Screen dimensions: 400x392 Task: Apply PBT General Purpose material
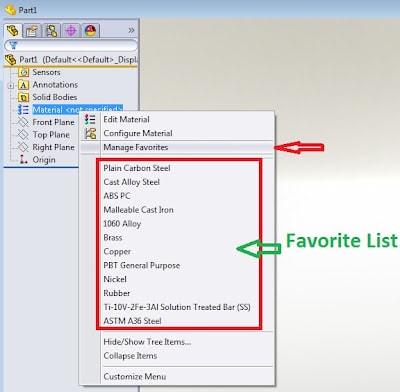(142, 265)
